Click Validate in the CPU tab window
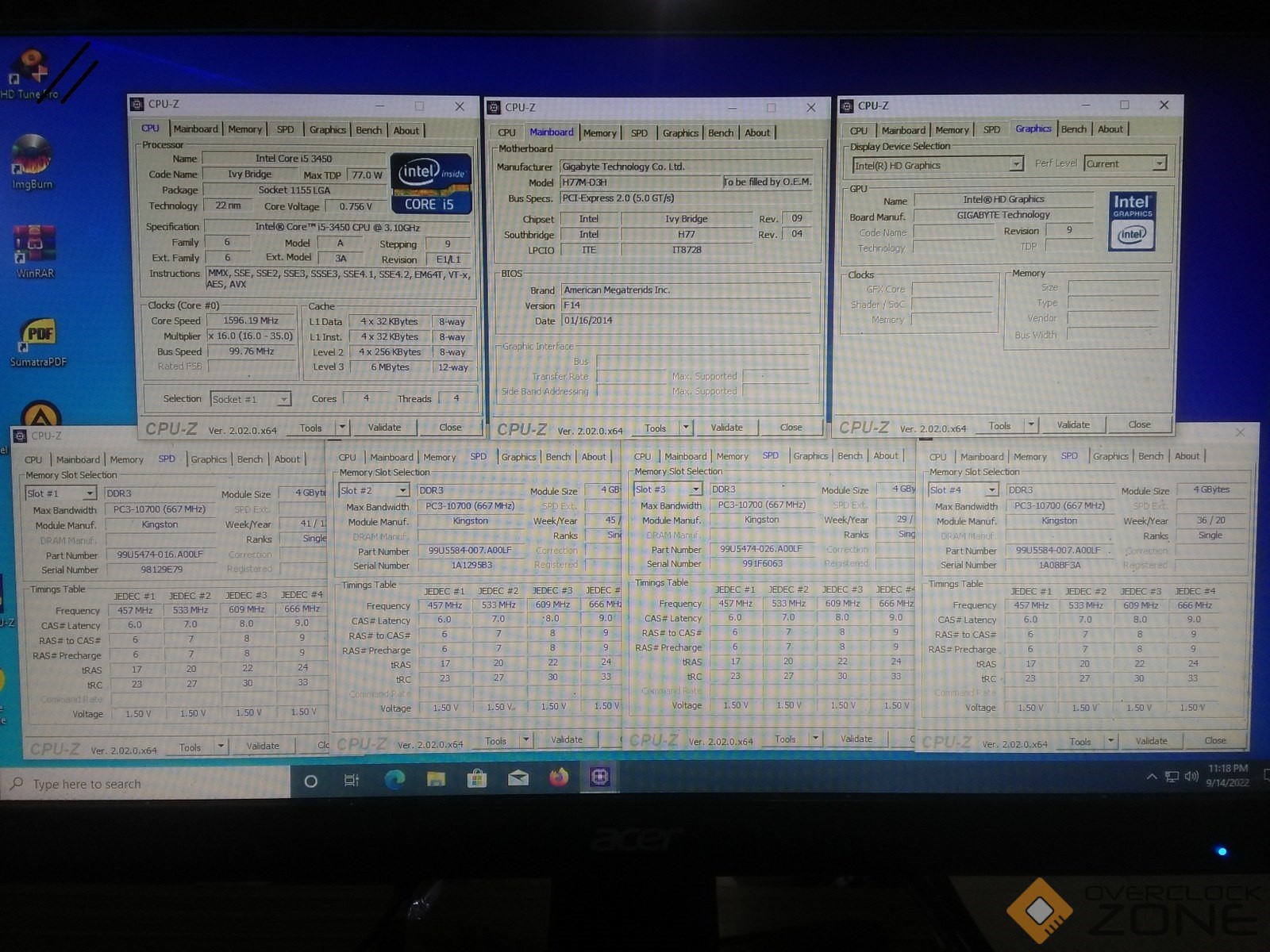This screenshot has height=952, width=1270. pos(384,427)
